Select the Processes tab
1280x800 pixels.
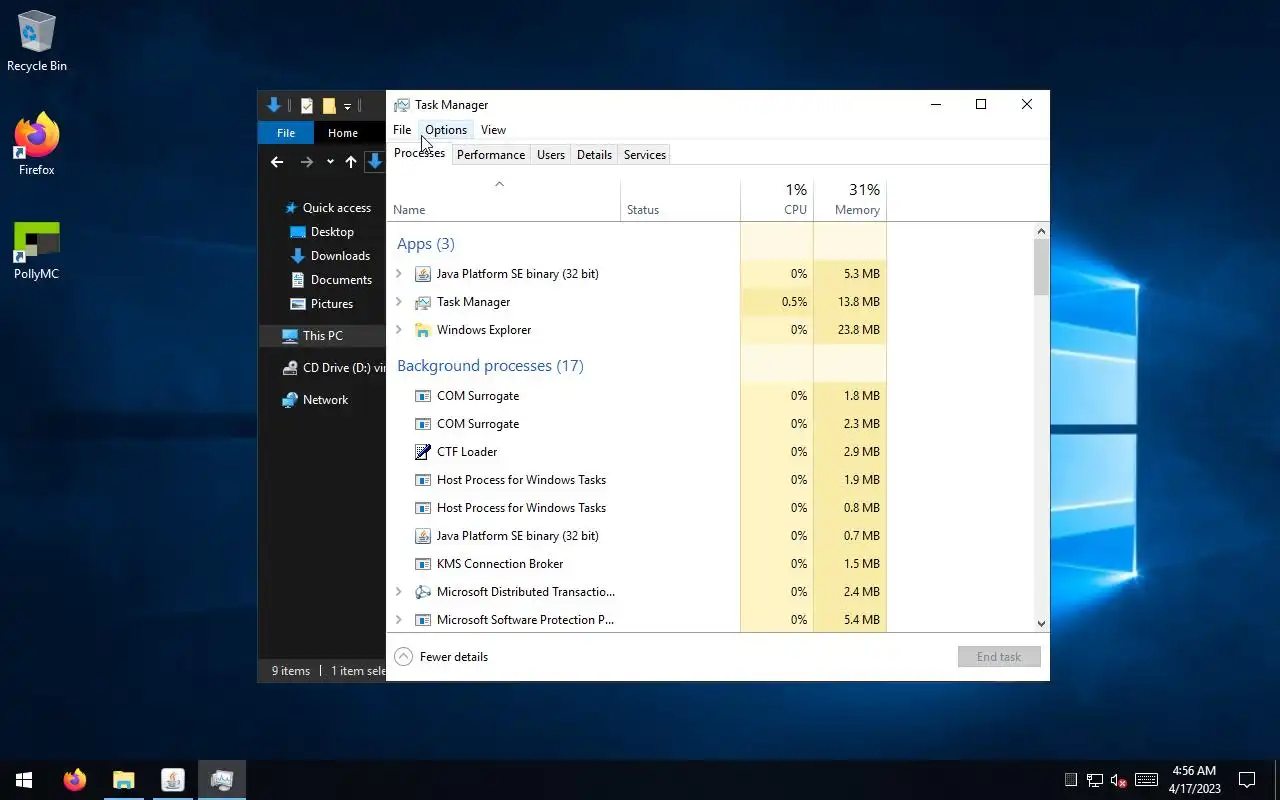[x=419, y=153]
